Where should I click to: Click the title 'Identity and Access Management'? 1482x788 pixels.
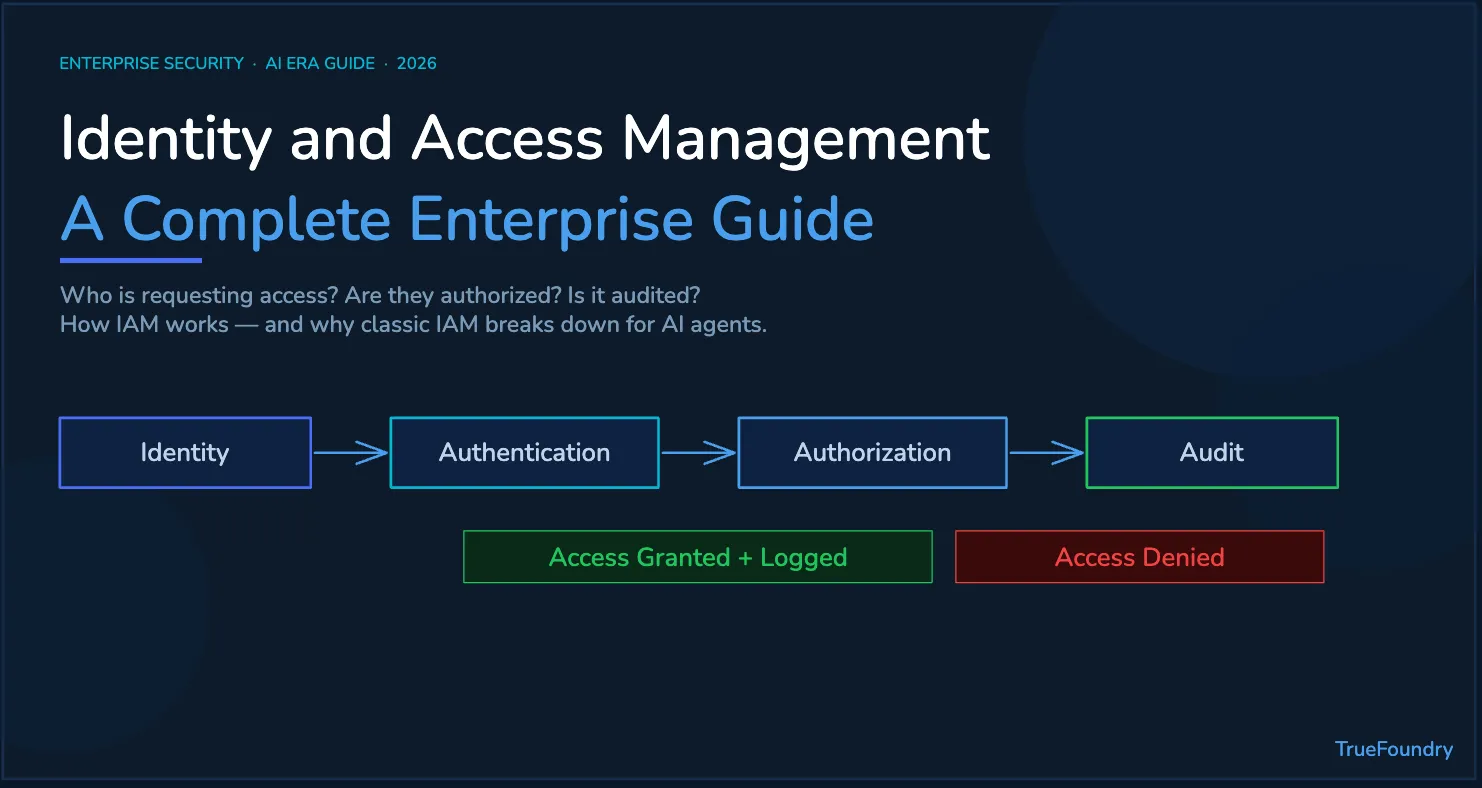pyautogui.click(x=525, y=138)
